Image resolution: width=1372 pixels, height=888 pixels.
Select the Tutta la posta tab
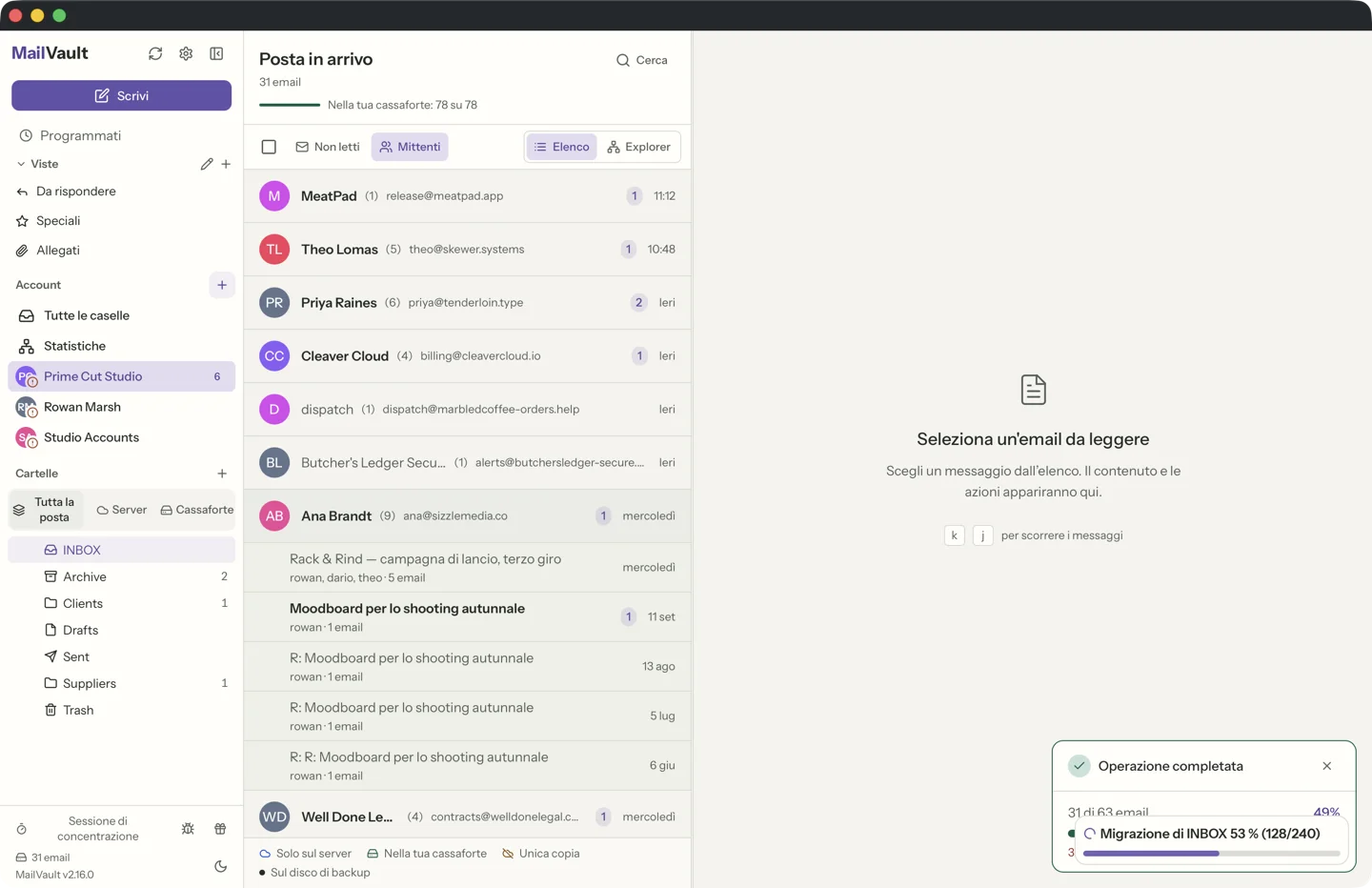pyautogui.click(x=46, y=510)
